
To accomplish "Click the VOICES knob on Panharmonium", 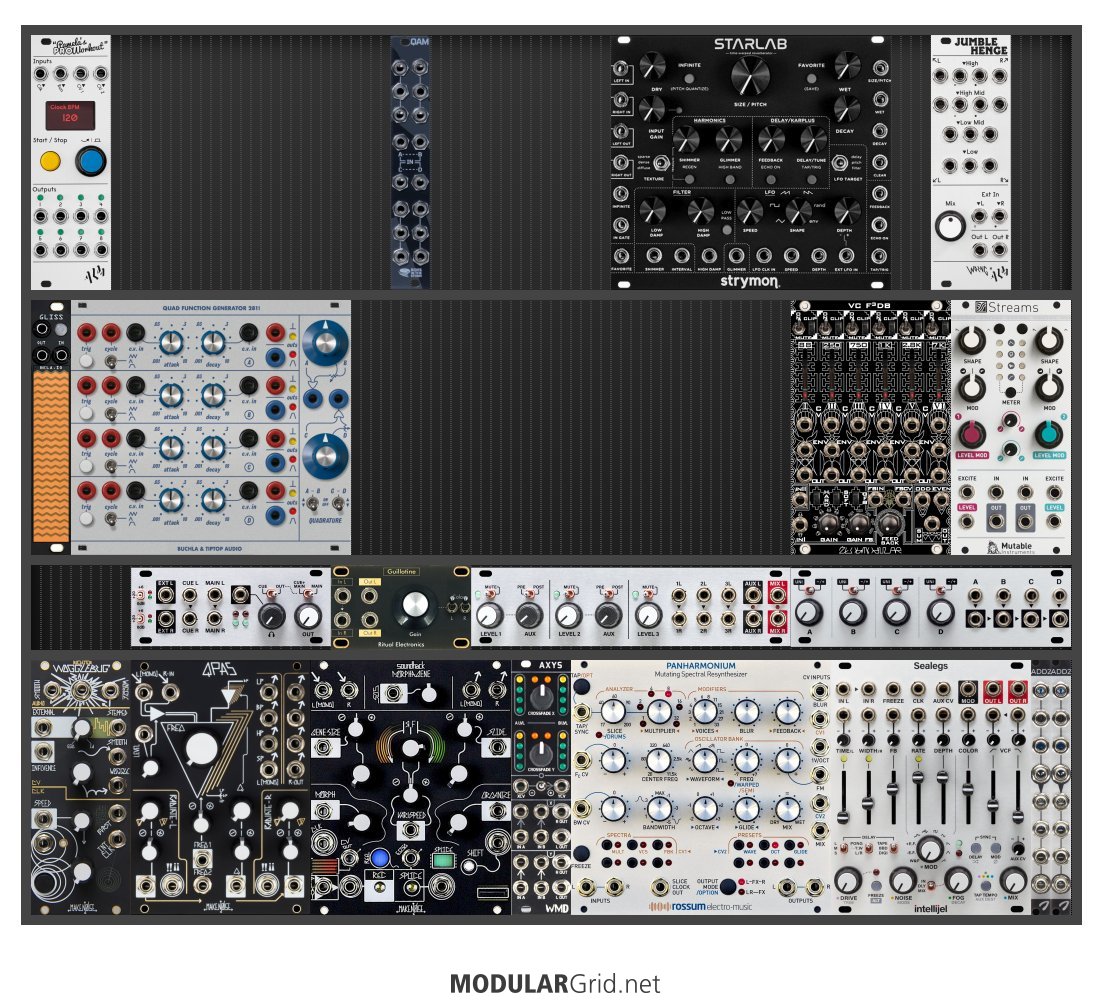I will 704,712.
